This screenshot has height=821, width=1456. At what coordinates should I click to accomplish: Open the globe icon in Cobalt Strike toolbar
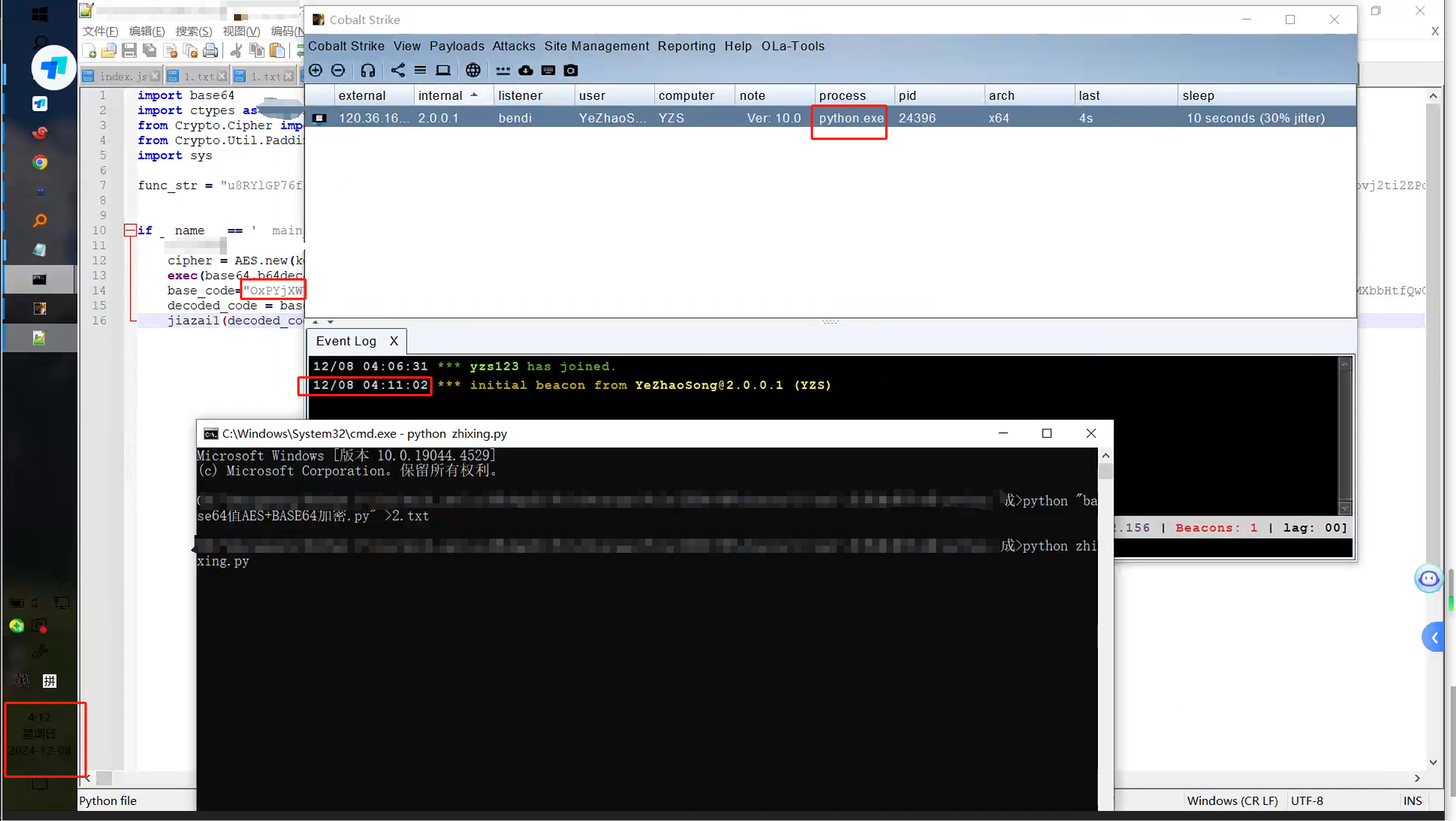[x=473, y=70]
